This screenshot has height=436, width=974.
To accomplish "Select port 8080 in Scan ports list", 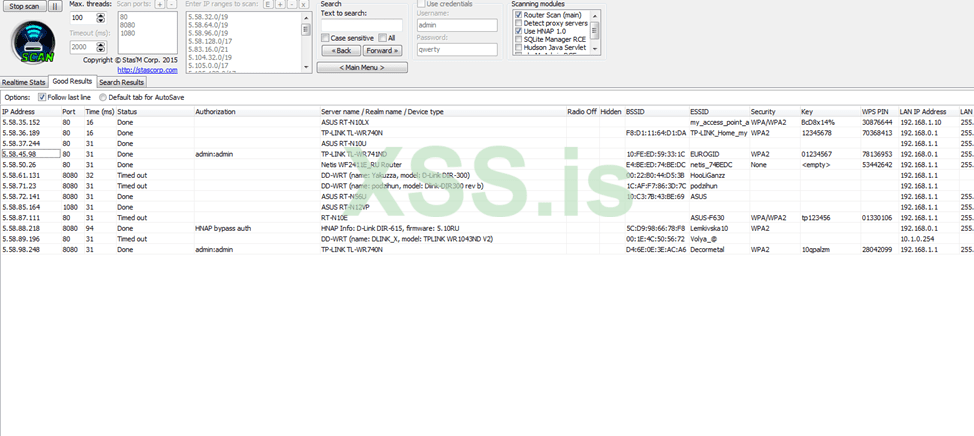I will tap(129, 25).
